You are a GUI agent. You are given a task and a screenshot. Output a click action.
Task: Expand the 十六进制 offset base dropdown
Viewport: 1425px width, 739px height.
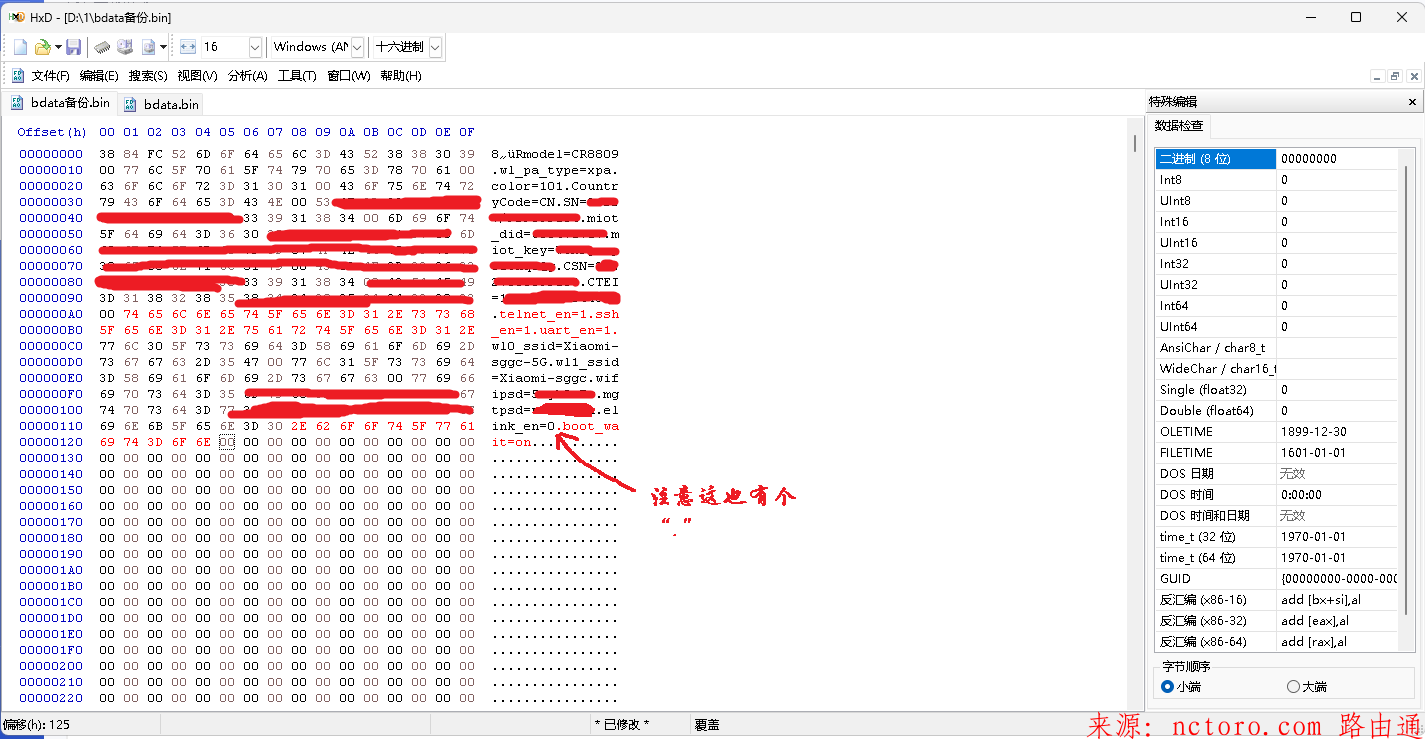pyautogui.click(x=435, y=47)
